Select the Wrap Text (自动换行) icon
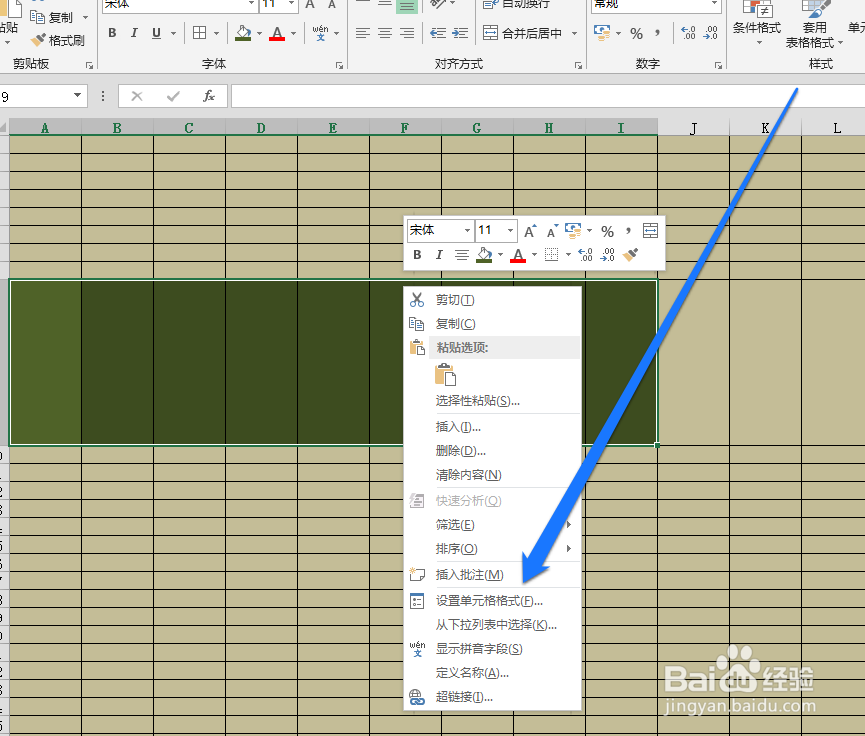 coord(489,7)
